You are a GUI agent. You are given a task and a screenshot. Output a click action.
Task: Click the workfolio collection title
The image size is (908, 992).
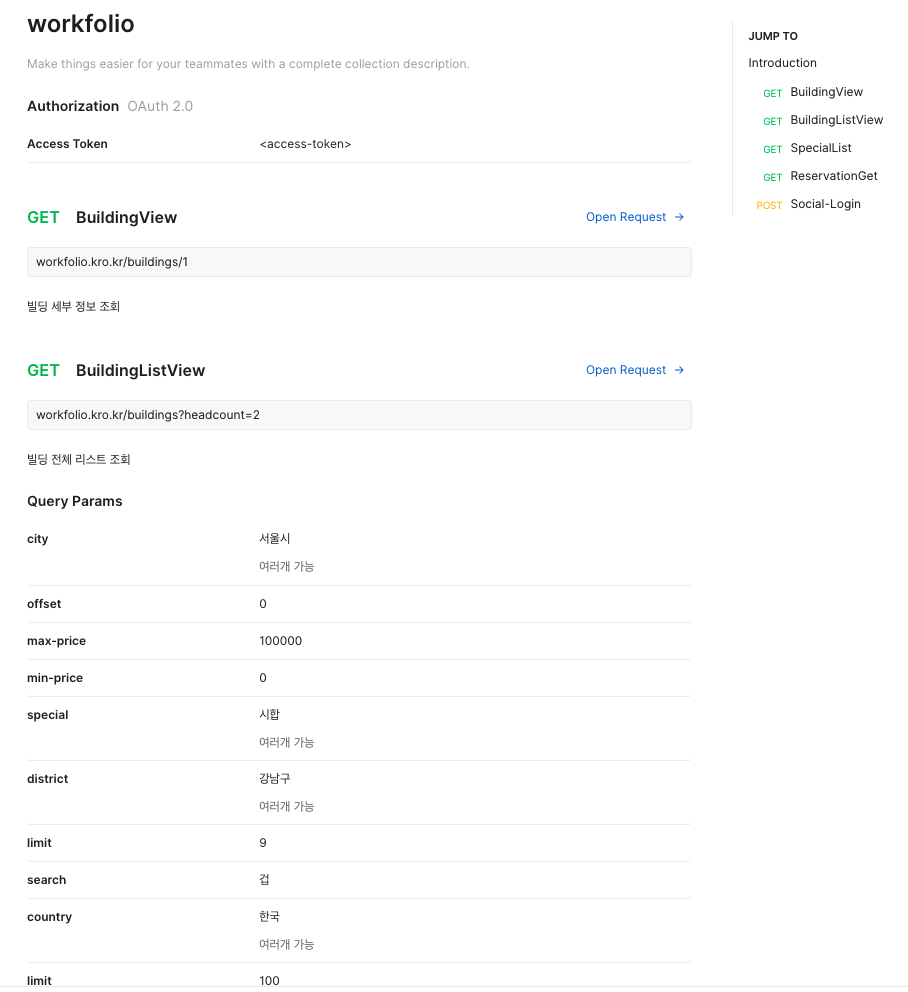(80, 24)
